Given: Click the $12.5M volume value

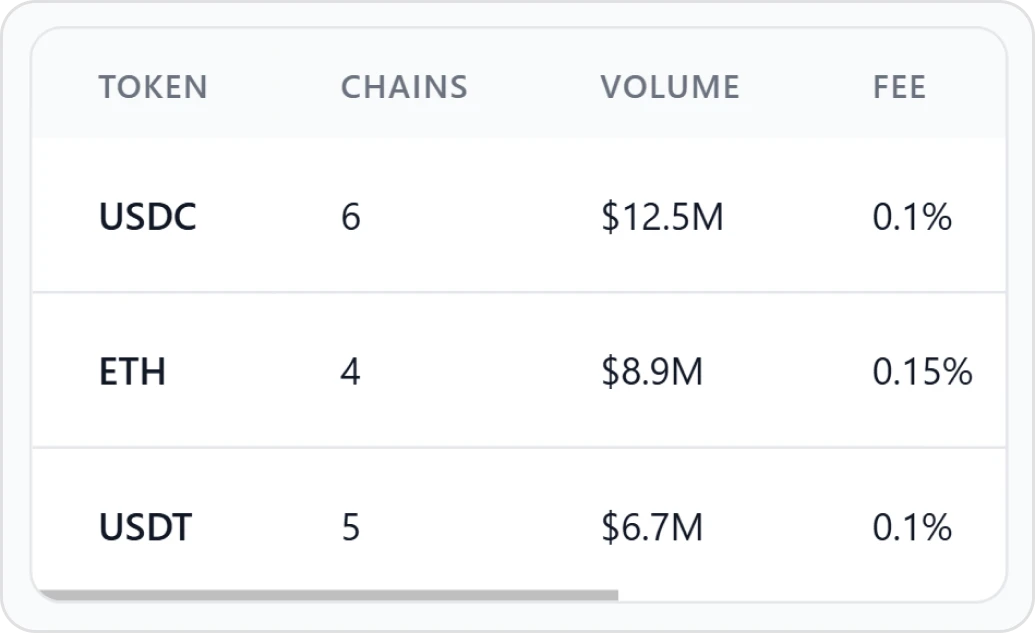Looking at the screenshot, I should tap(664, 217).
